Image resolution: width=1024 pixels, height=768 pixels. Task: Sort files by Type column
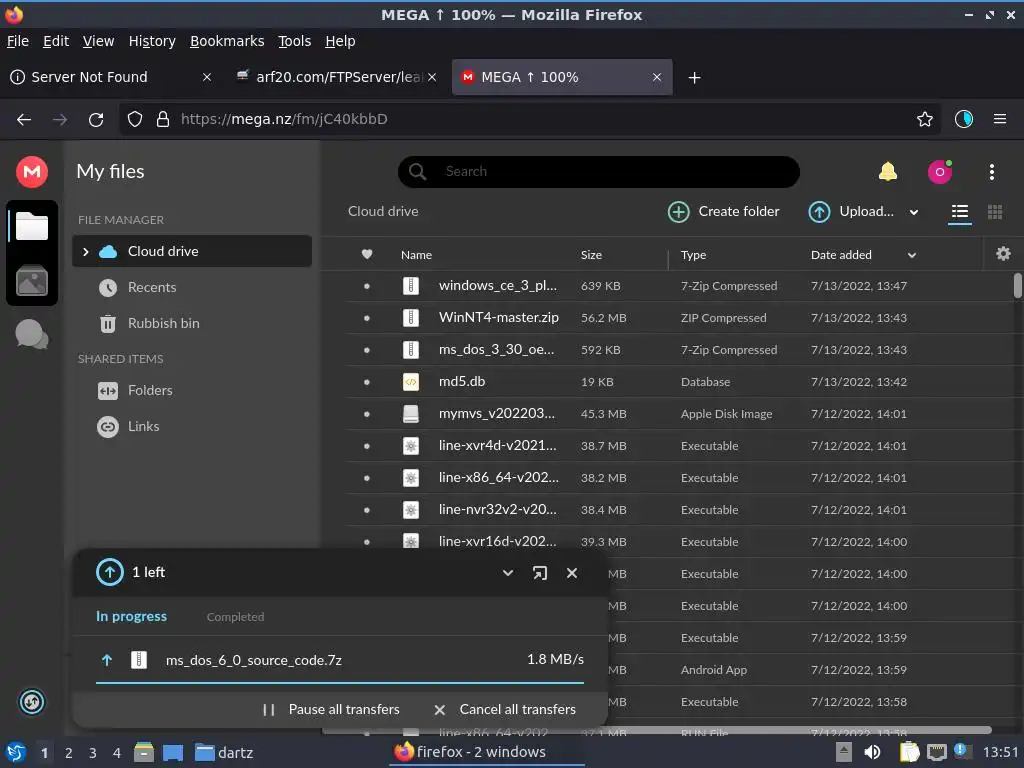coord(693,255)
